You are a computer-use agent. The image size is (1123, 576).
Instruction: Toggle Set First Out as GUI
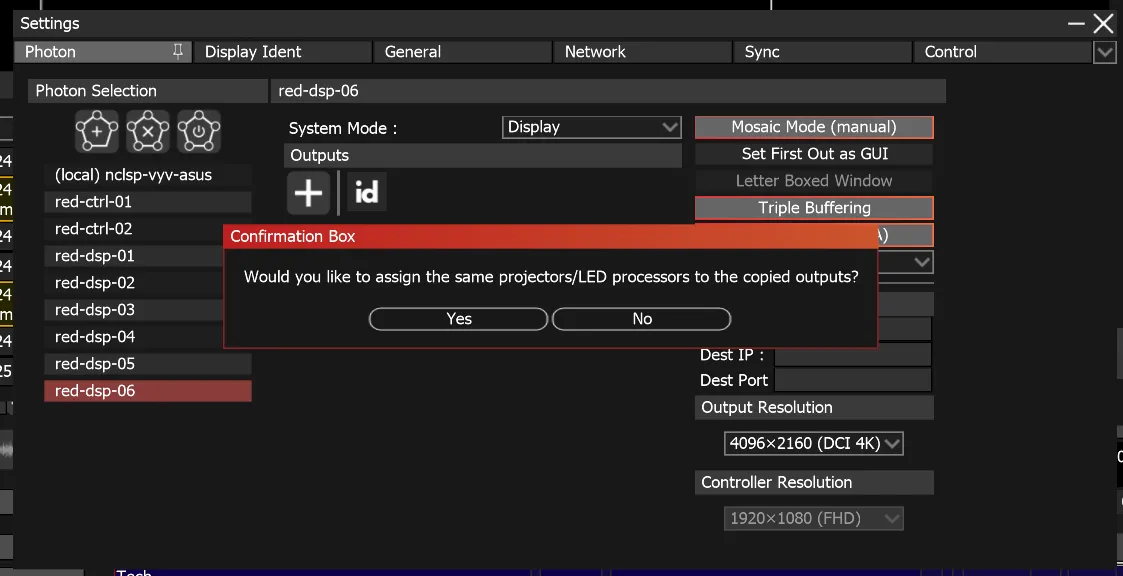tap(814, 154)
